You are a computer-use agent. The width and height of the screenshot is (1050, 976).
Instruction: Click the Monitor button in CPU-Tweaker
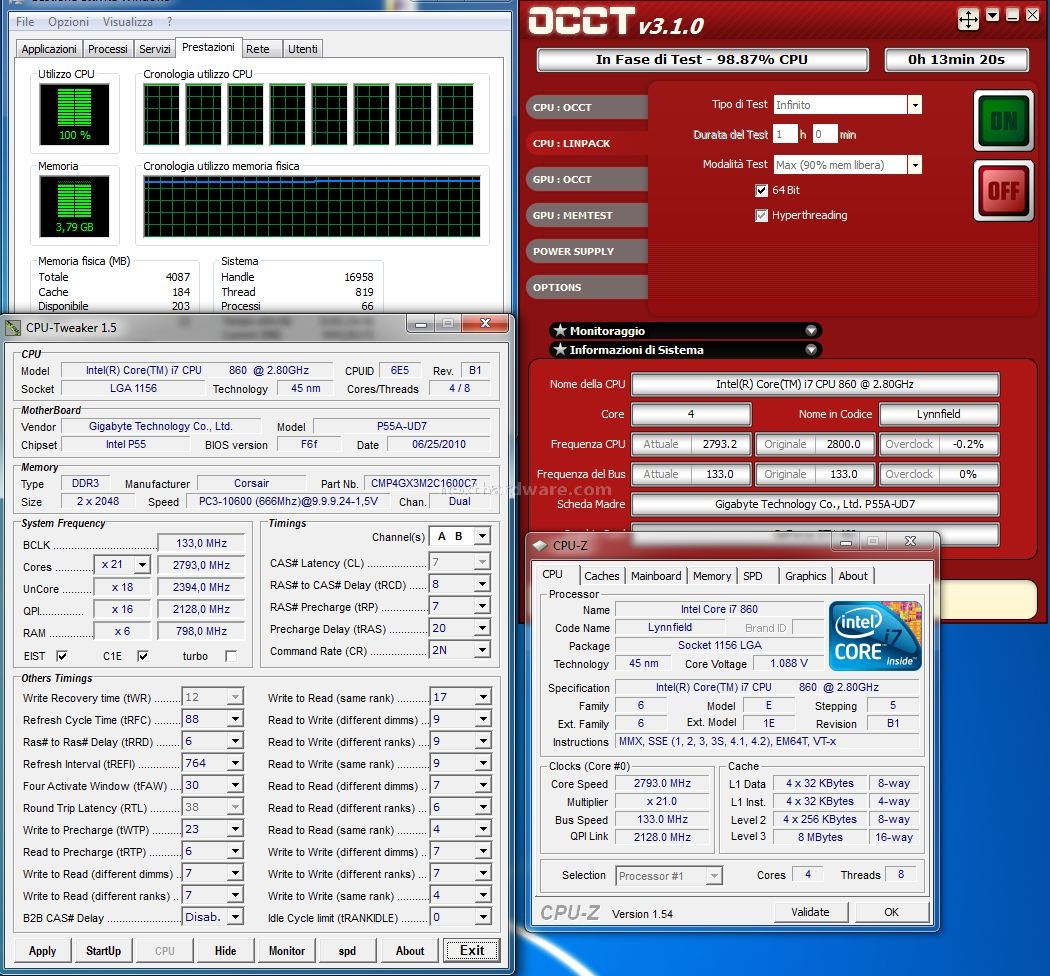click(287, 951)
